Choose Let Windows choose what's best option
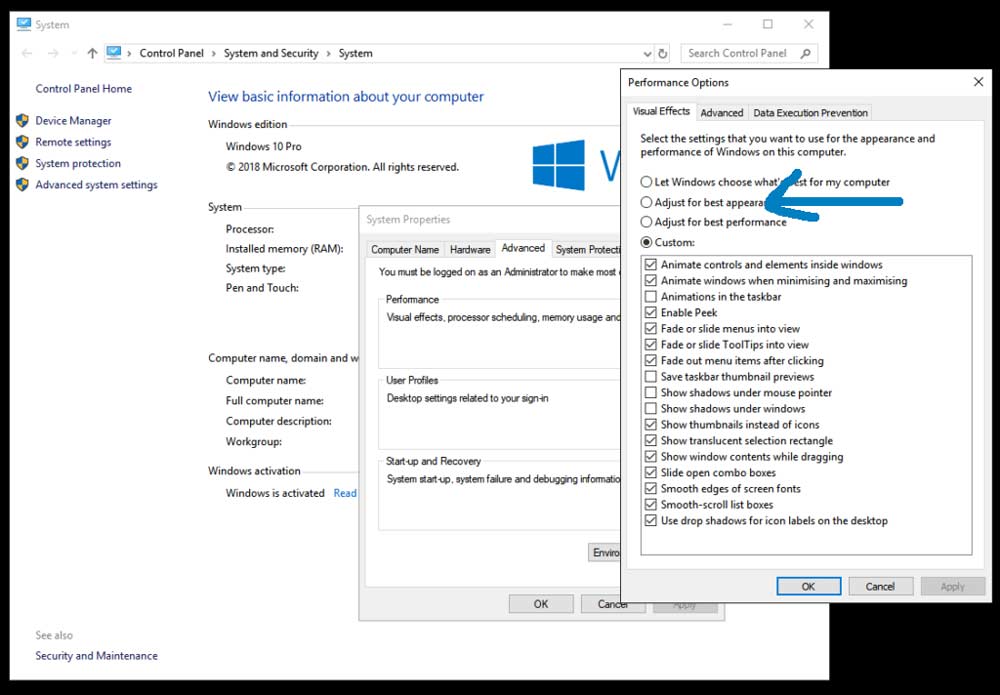The image size is (1000, 695). pyautogui.click(x=646, y=182)
